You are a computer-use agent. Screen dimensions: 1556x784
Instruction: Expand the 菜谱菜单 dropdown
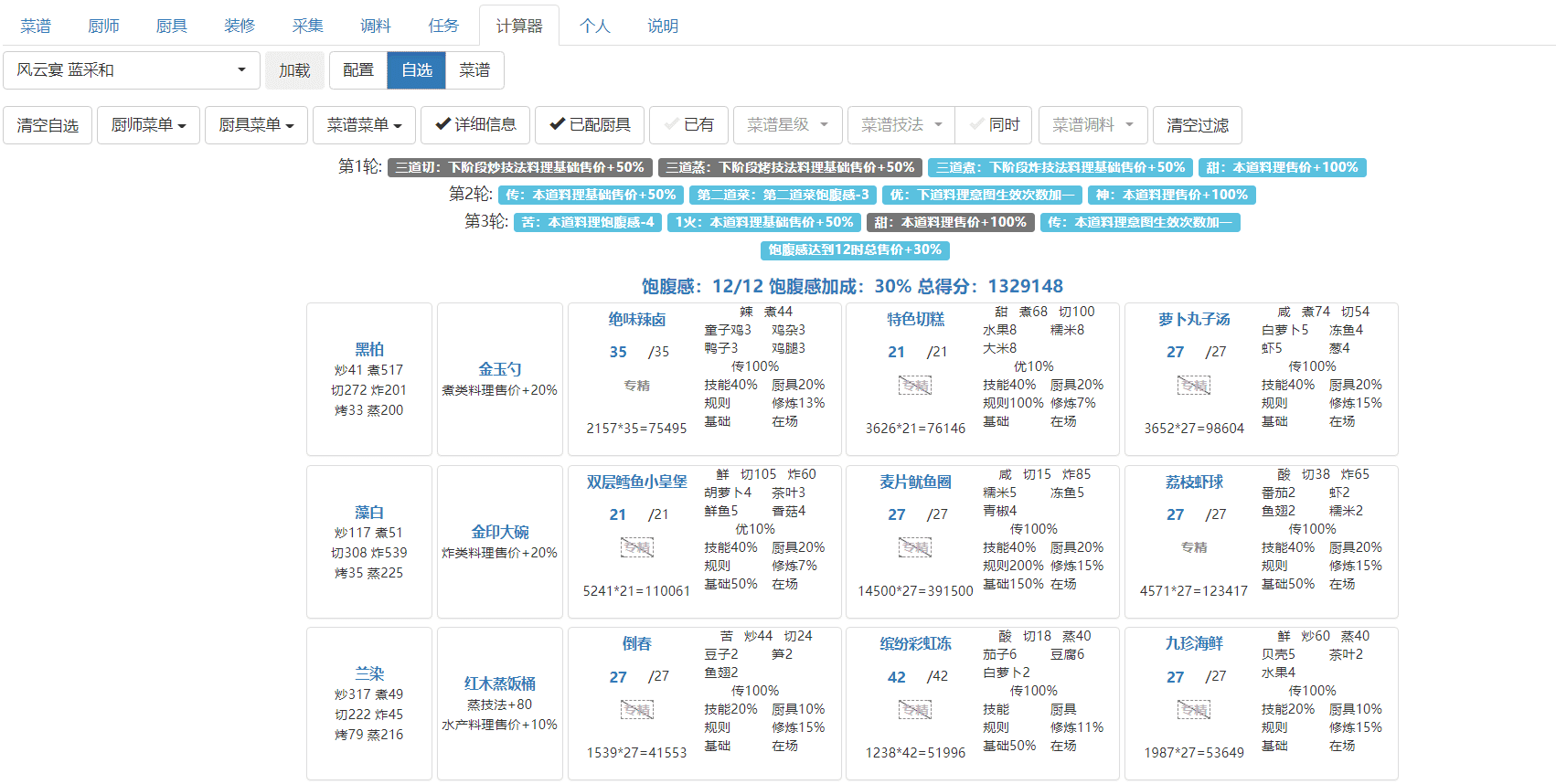click(364, 125)
